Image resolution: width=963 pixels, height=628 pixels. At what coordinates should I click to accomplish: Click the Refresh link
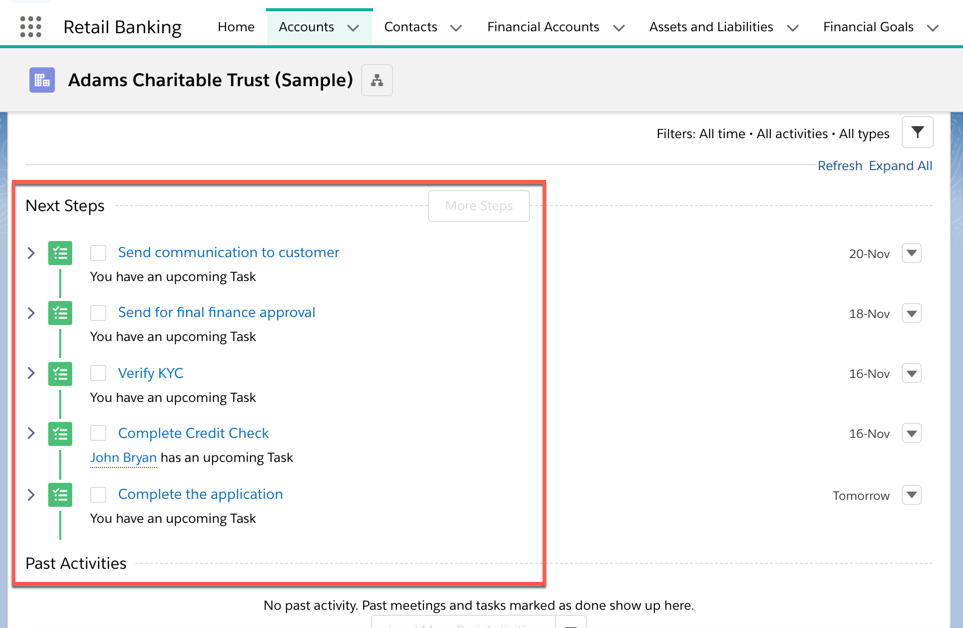pyautogui.click(x=839, y=166)
